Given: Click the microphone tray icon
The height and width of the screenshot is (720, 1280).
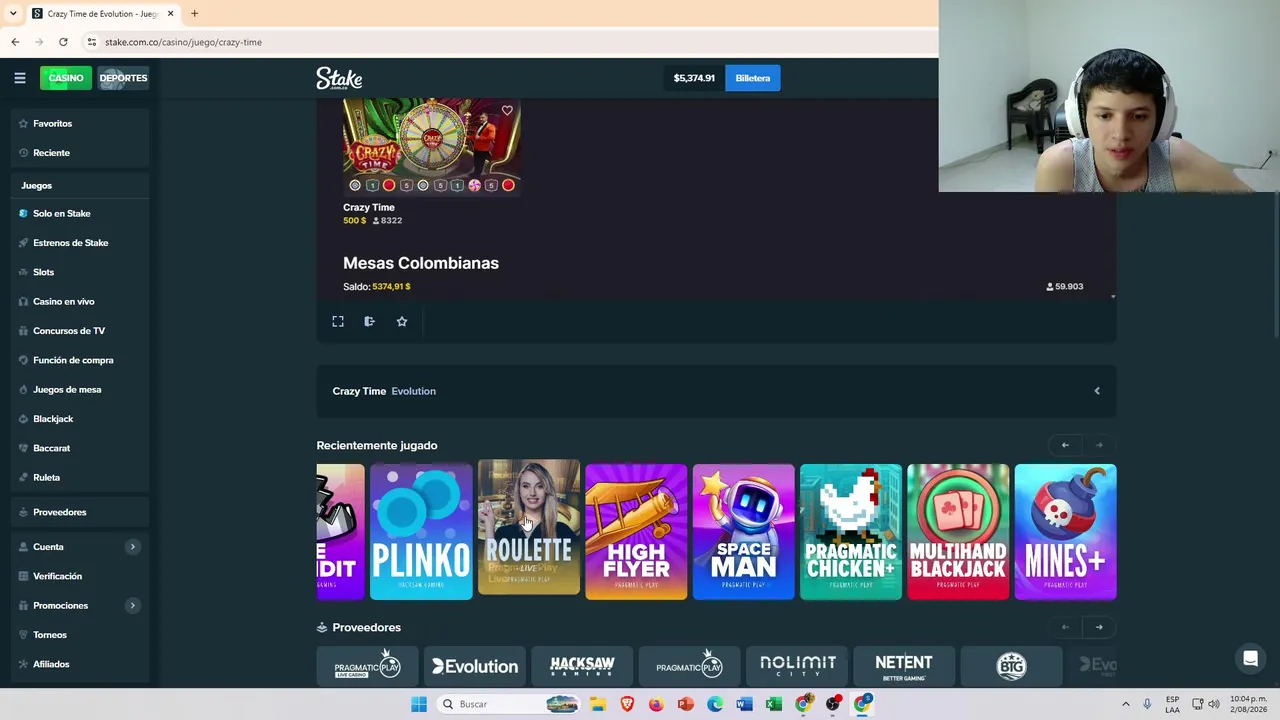Looking at the screenshot, I should click(1147, 704).
